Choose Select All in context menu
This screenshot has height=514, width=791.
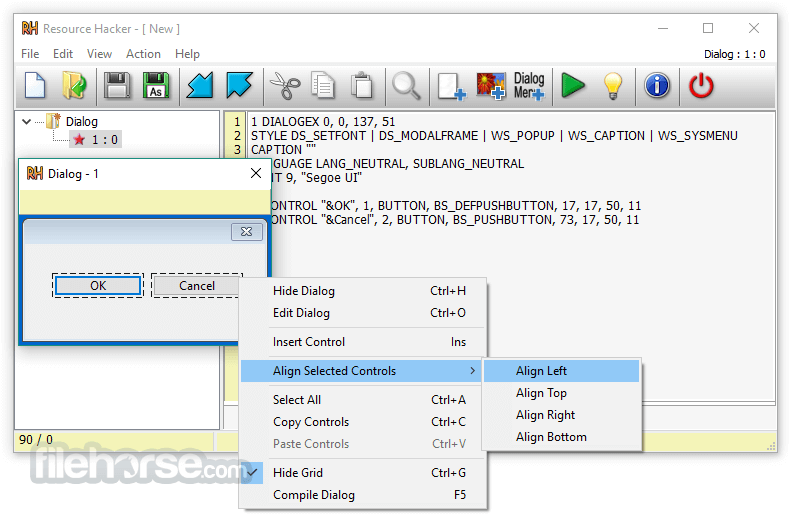pos(363,400)
